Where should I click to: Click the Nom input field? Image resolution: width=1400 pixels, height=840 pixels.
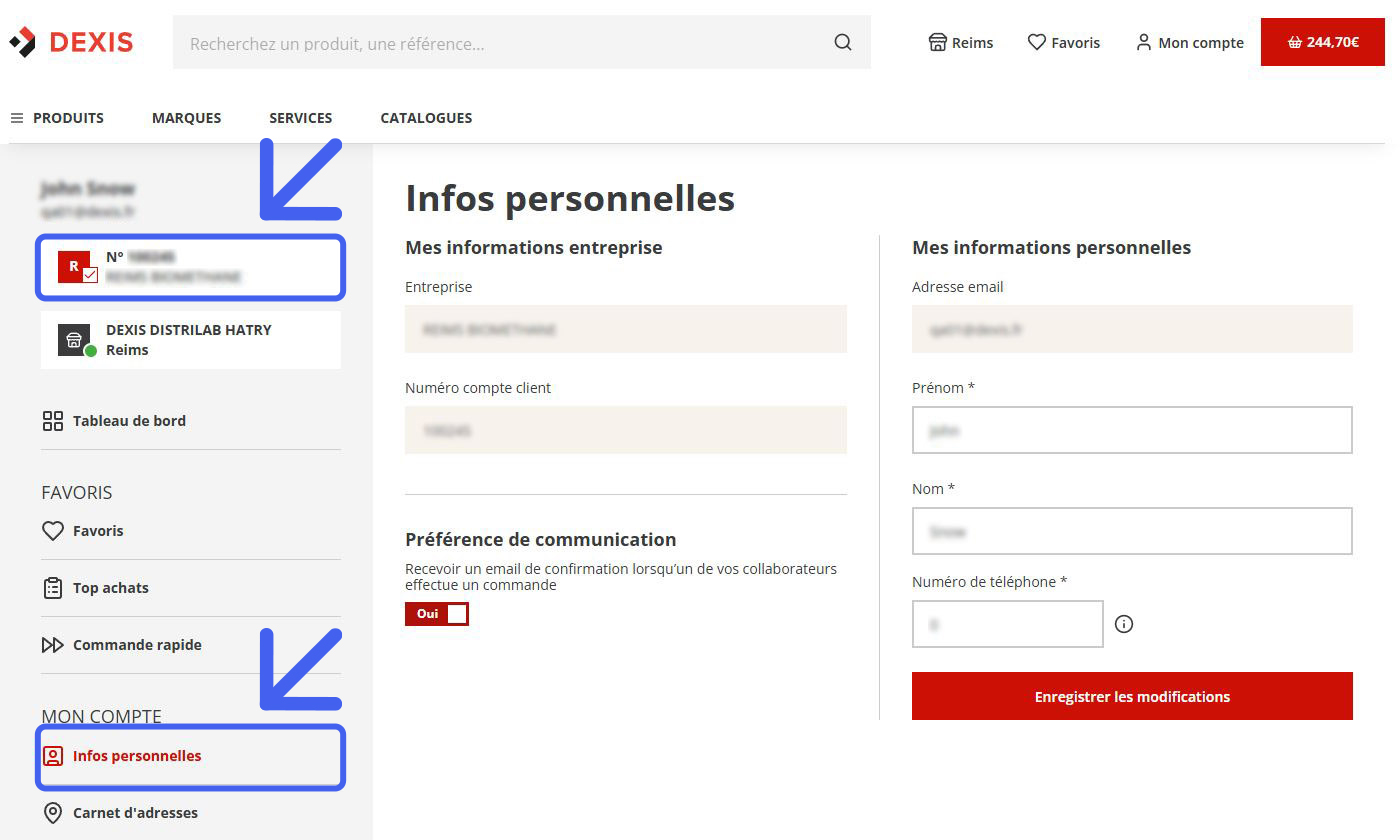[1132, 531]
